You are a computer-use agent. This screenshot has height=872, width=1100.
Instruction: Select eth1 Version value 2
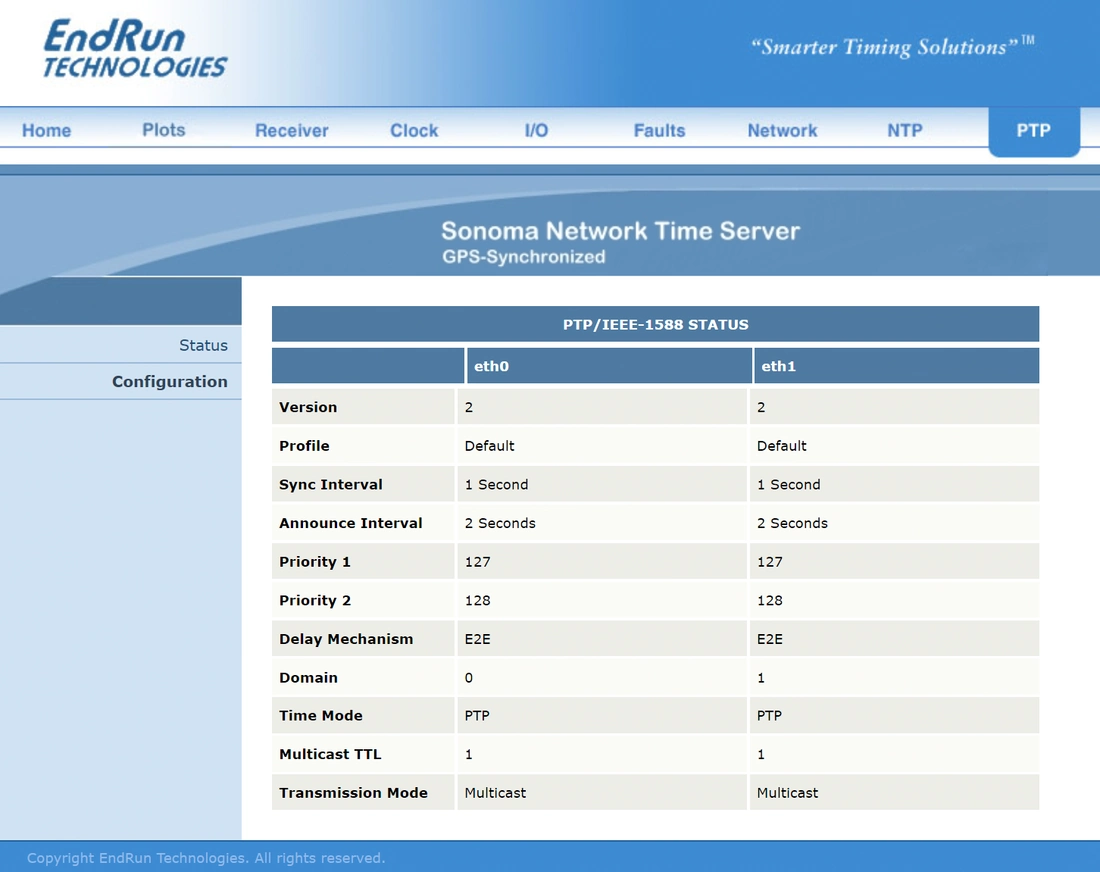tap(761, 407)
